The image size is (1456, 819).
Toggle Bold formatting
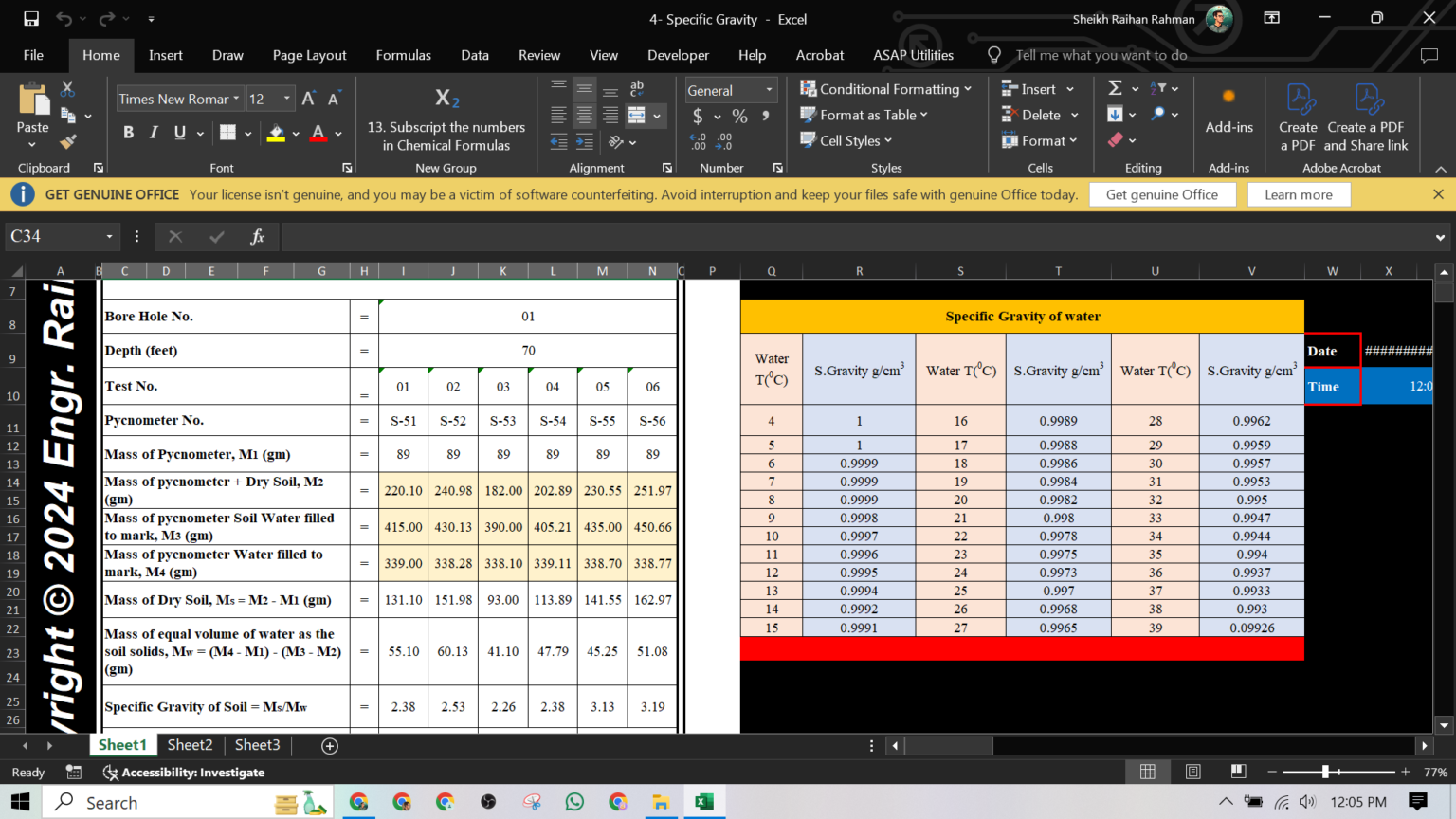click(128, 133)
